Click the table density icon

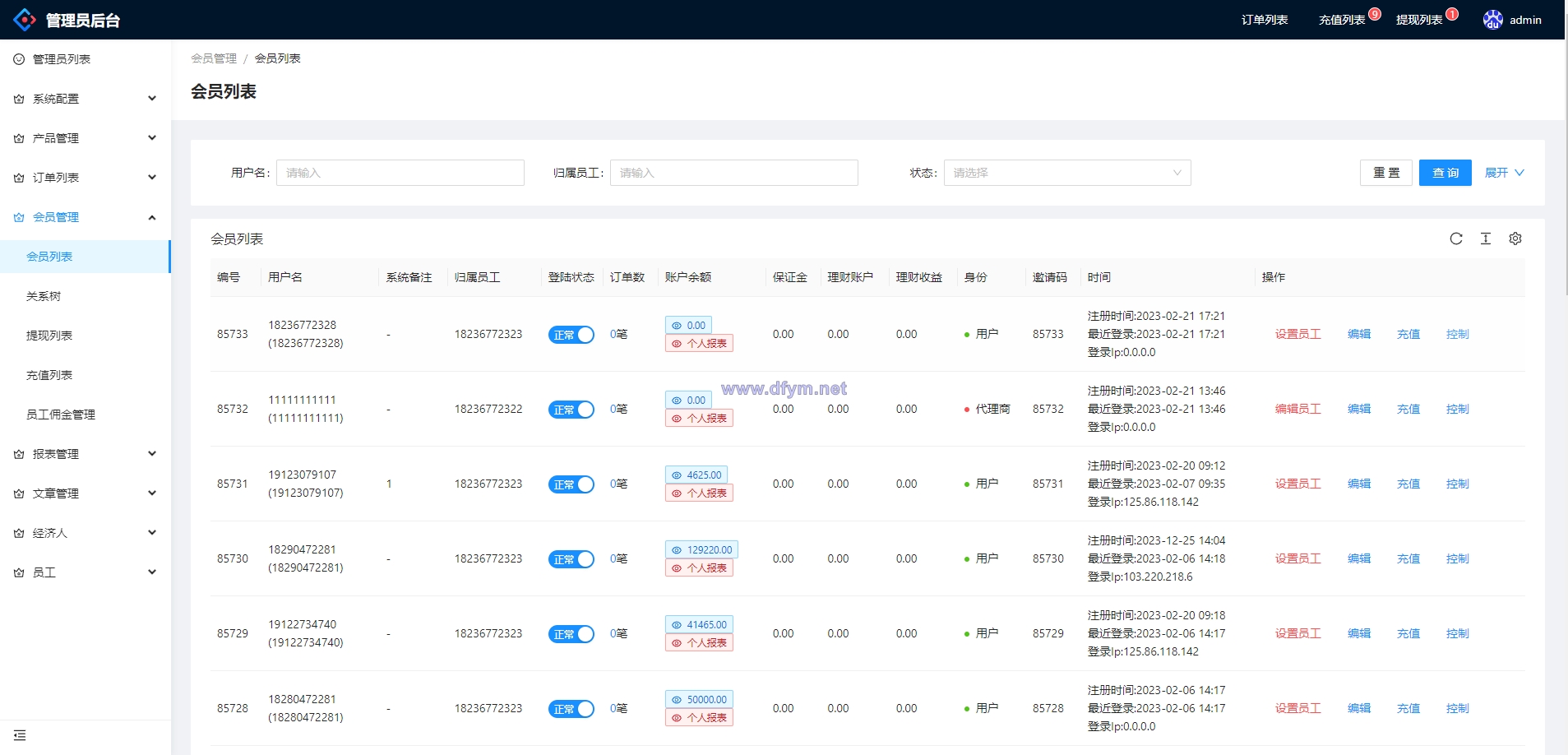1486,239
